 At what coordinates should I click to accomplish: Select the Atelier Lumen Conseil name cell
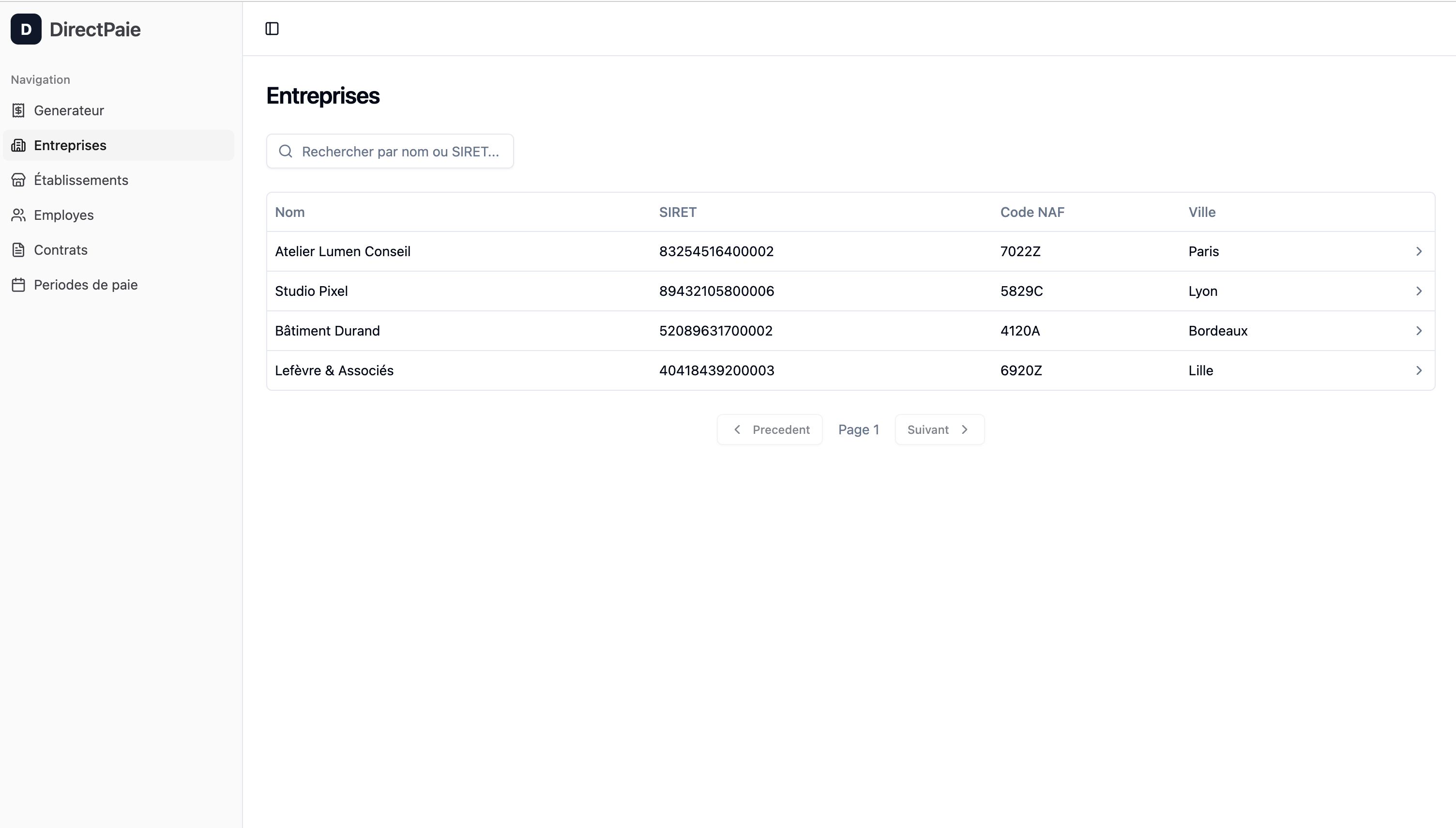pos(343,251)
